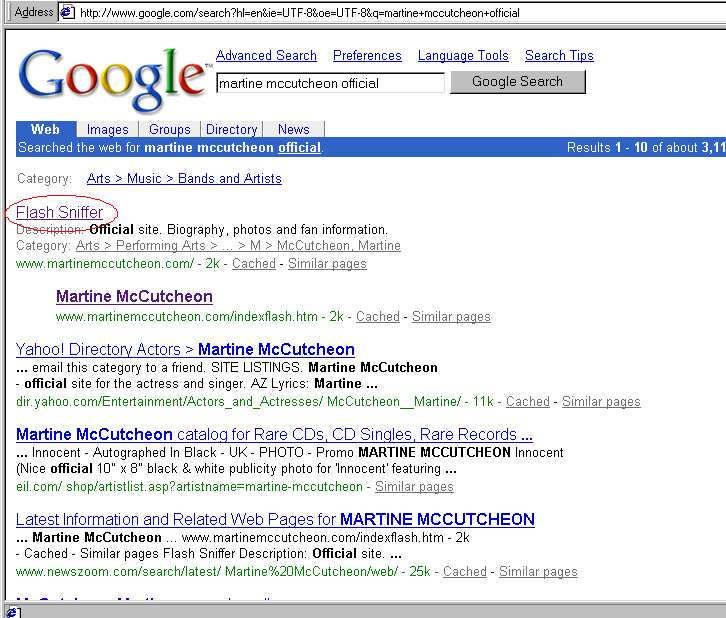Open Arts > Music > Bands and Artists category
Image resolution: width=726 pixels, height=618 pixels.
pyautogui.click(x=184, y=179)
